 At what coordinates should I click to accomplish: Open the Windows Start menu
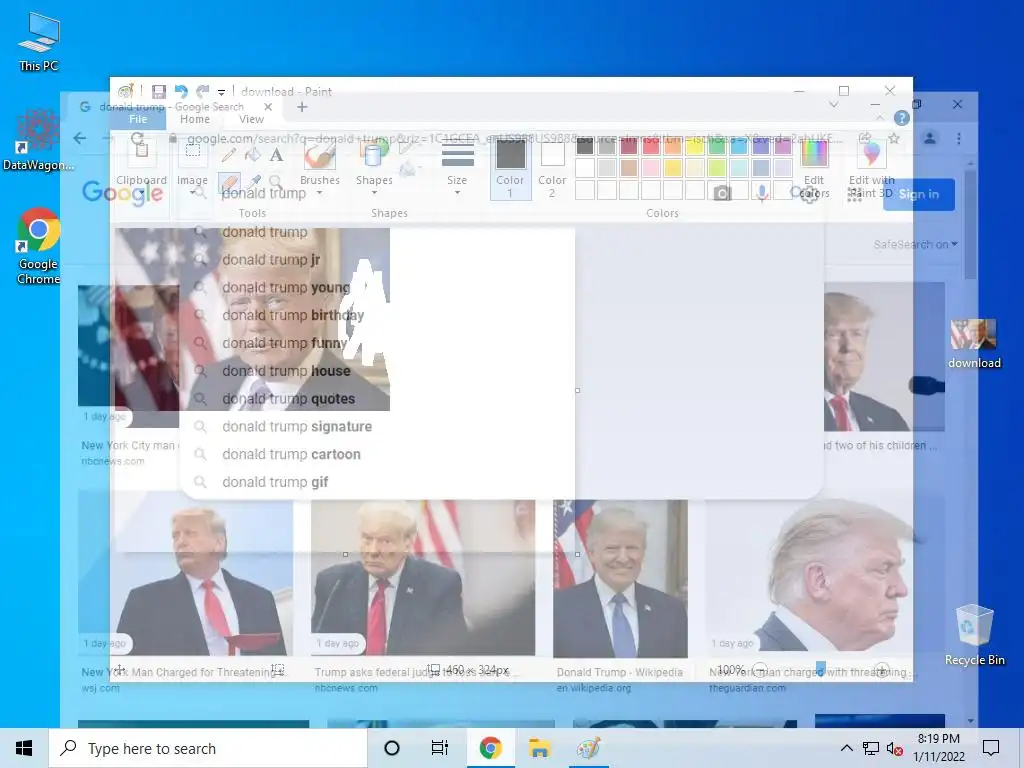click(24, 748)
